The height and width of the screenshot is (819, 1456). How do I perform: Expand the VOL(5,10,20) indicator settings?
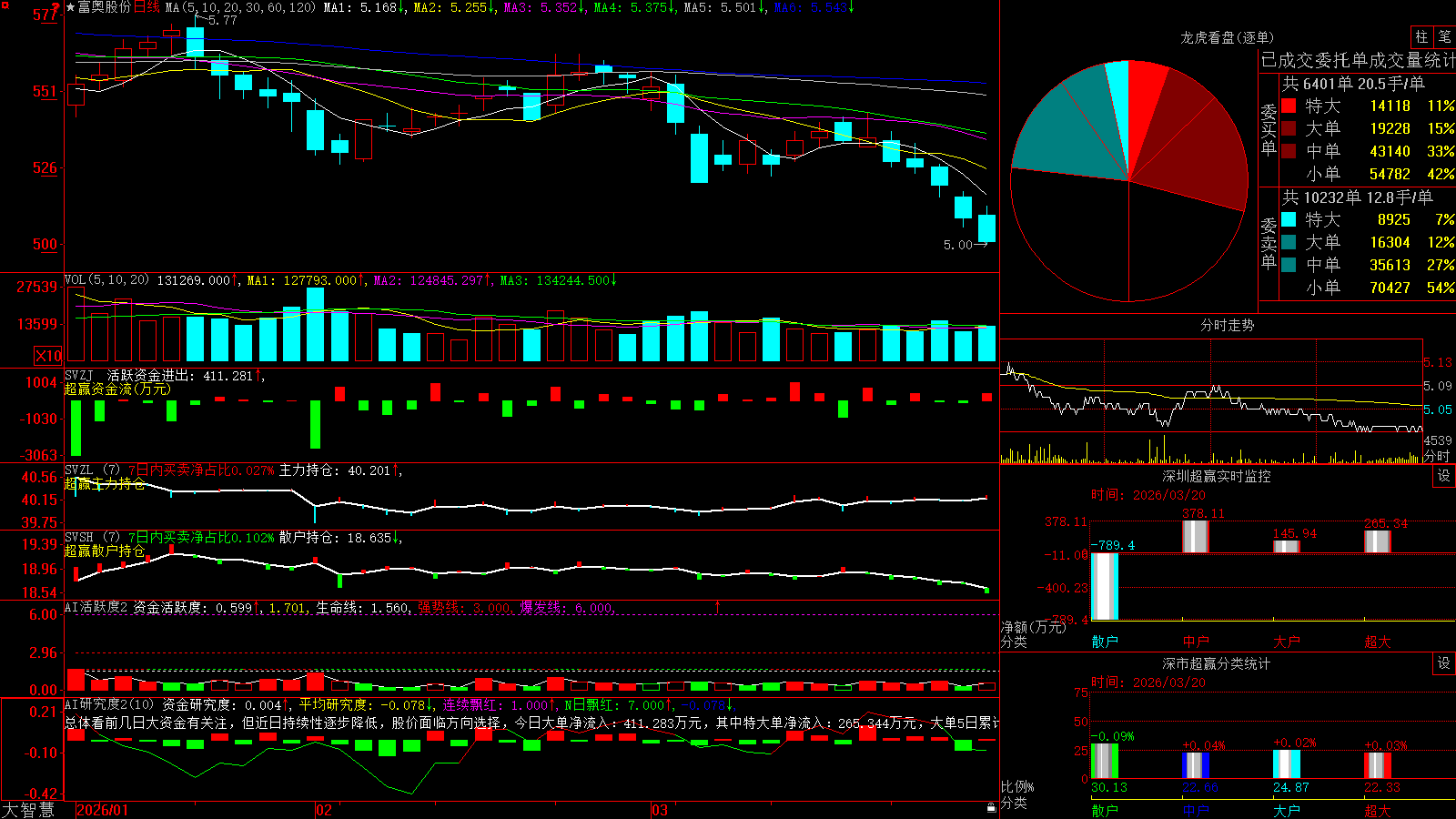[x=106, y=280]
